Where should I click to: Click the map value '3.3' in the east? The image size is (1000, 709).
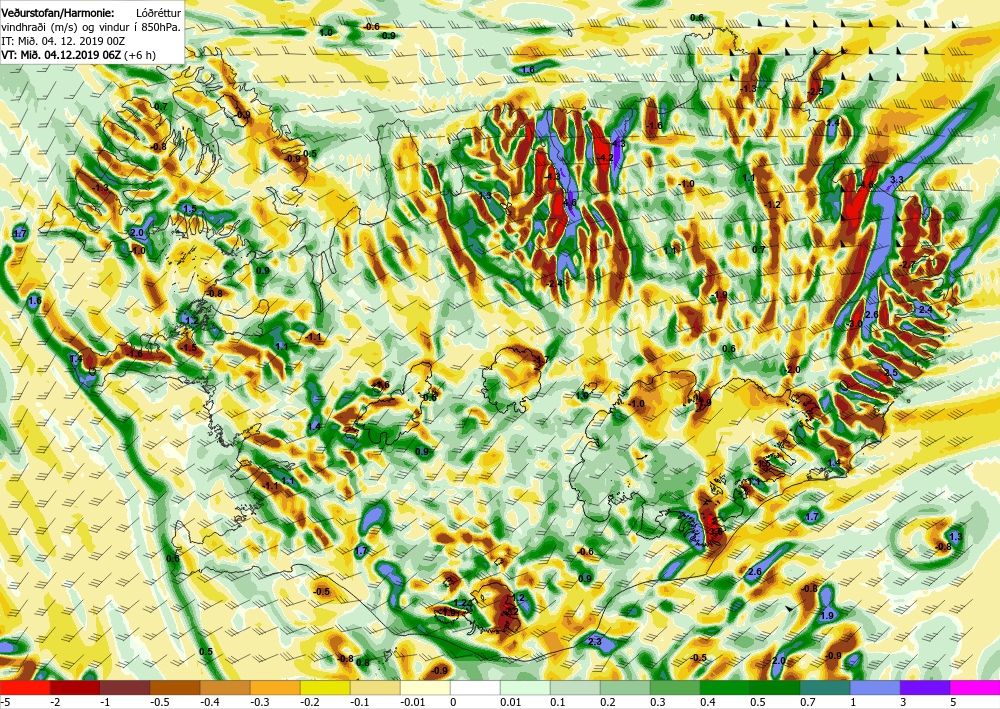(897, 180)
